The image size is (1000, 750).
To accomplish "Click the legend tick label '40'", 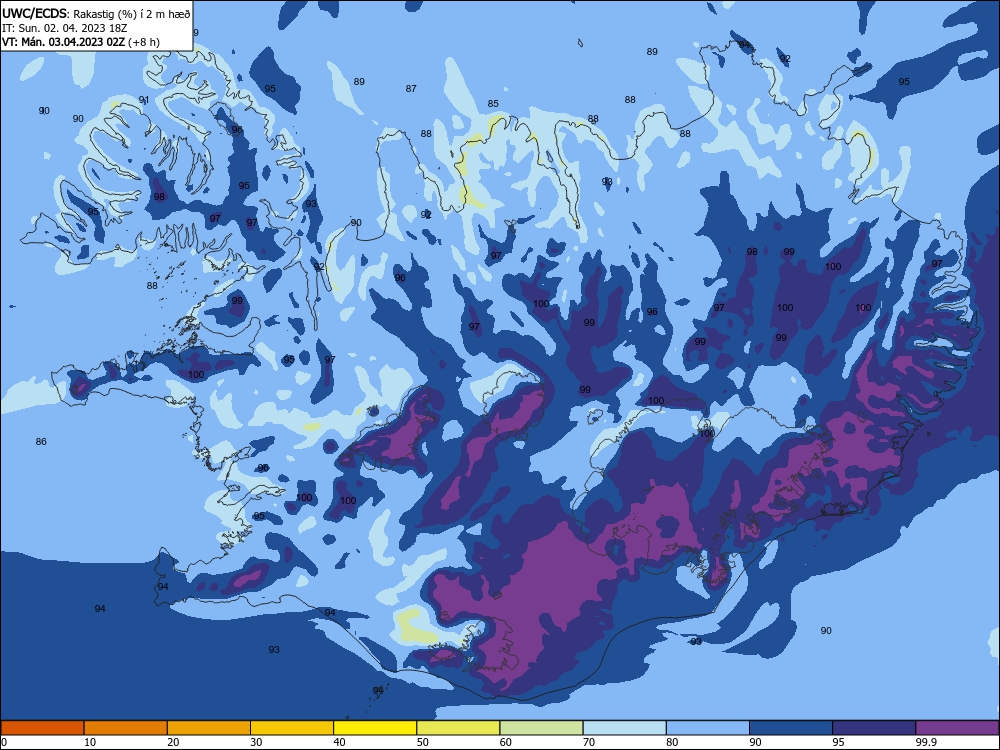I will coord(340,742).
